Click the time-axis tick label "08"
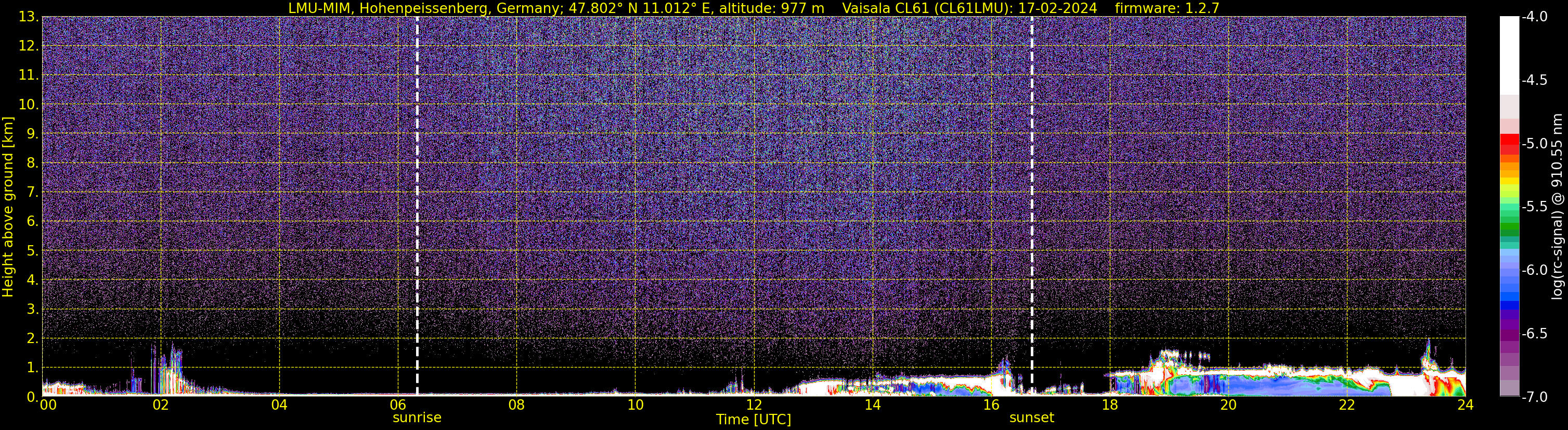Viewport: 1568px width, 430px height. (x=517, y=405)
